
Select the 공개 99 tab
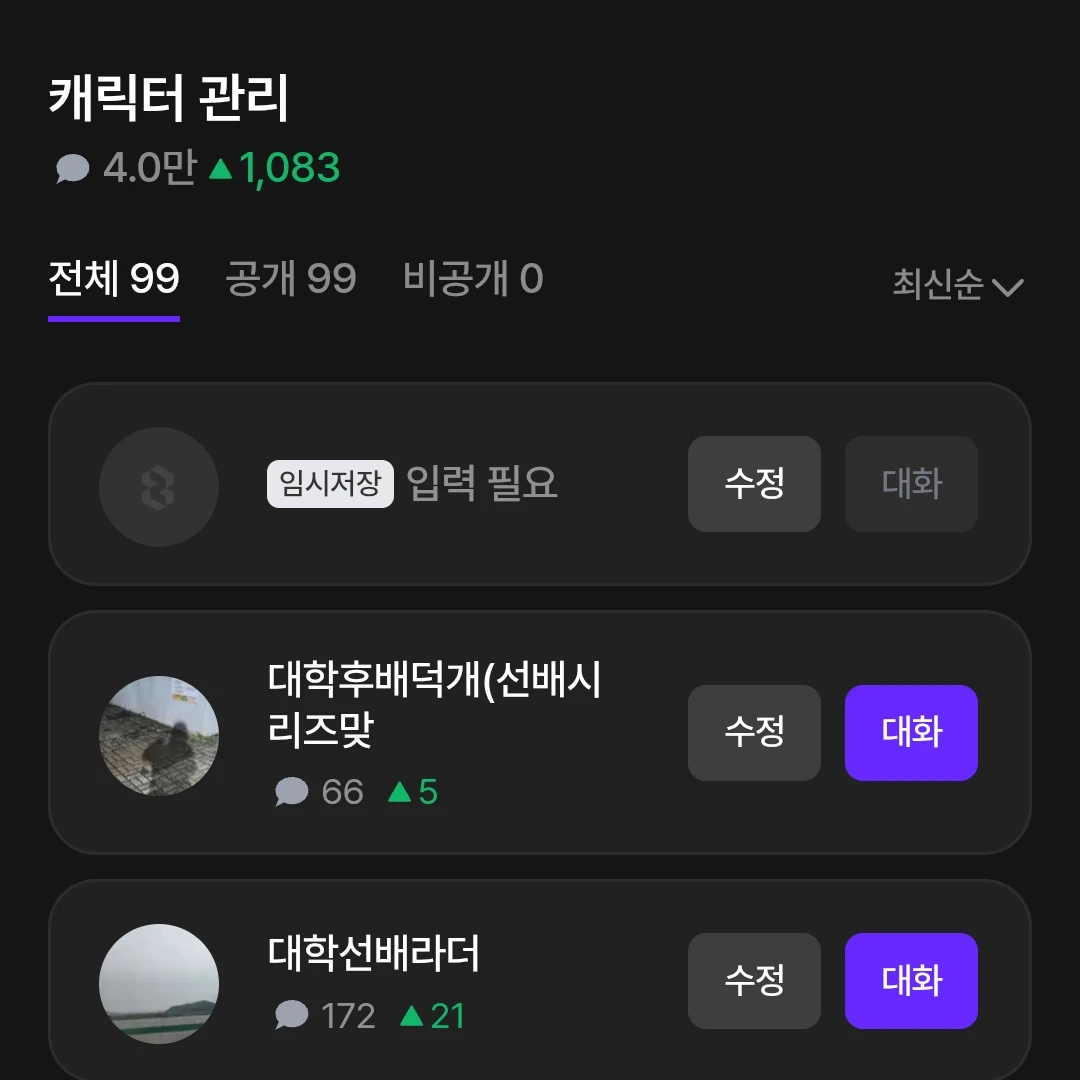290,279
